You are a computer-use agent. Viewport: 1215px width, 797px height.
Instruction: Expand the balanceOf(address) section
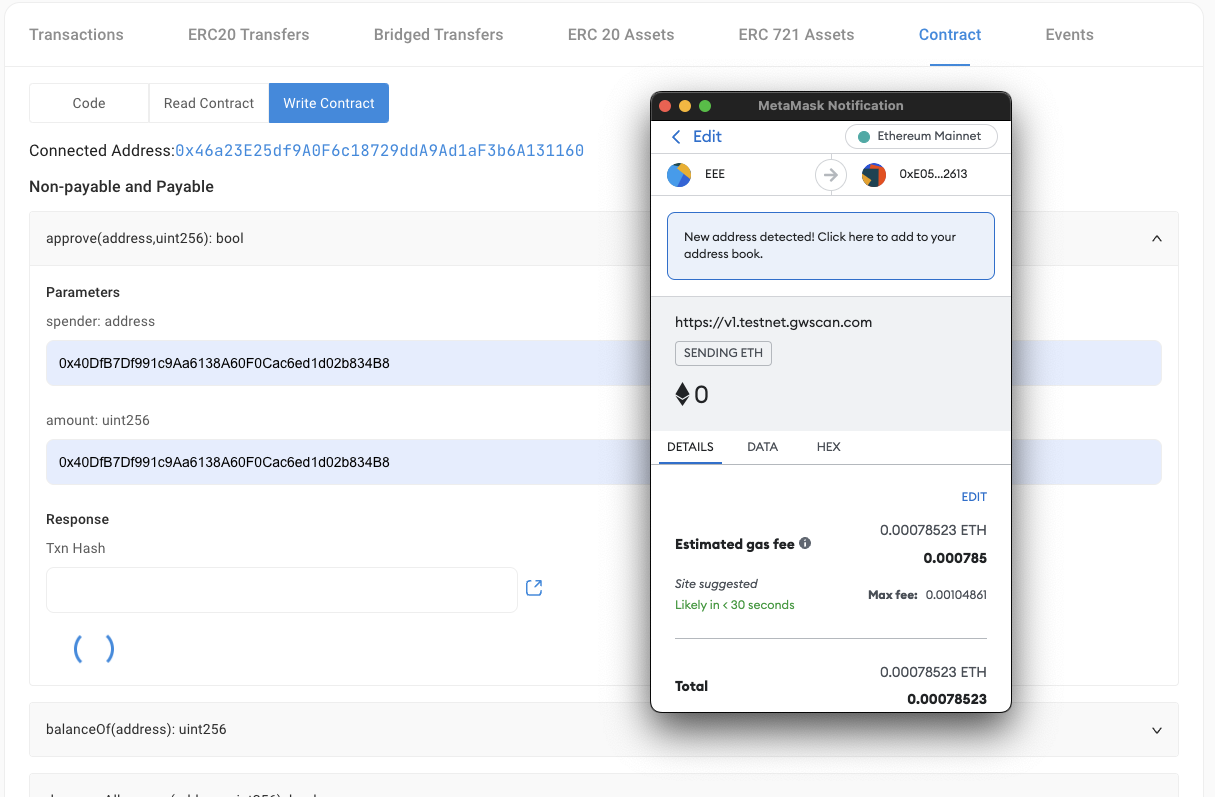(1157, 730)
